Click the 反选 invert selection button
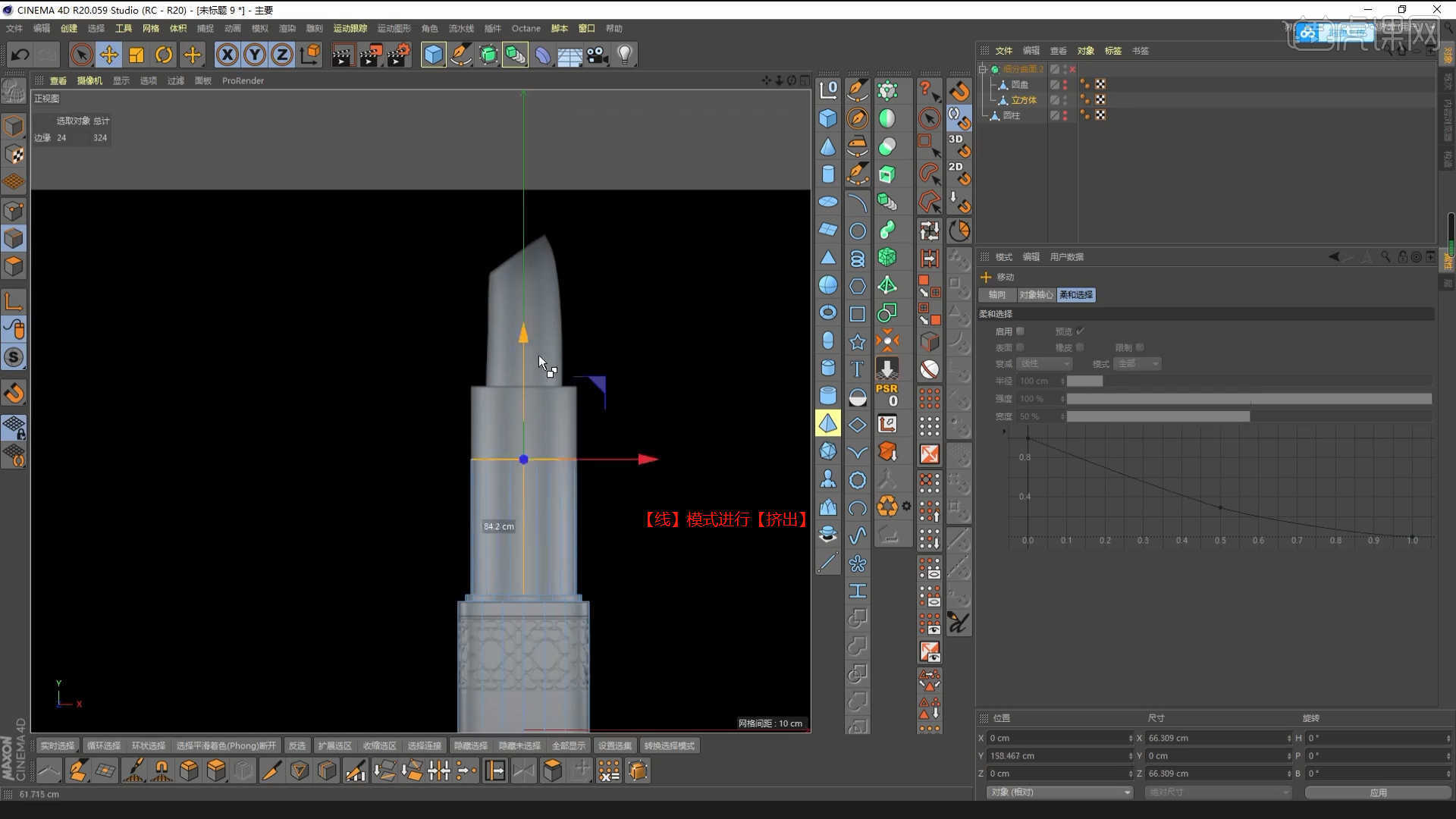 click(297, 745)
